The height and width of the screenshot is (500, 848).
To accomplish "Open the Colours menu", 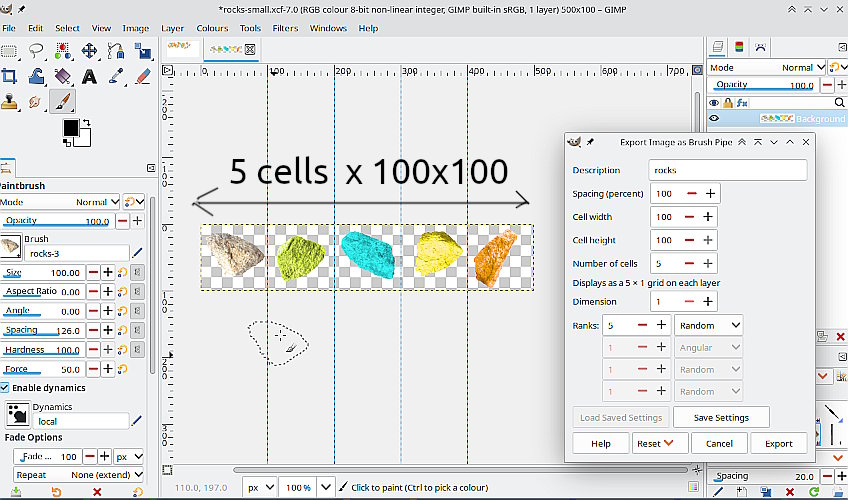I will click(x=212, y=28).
